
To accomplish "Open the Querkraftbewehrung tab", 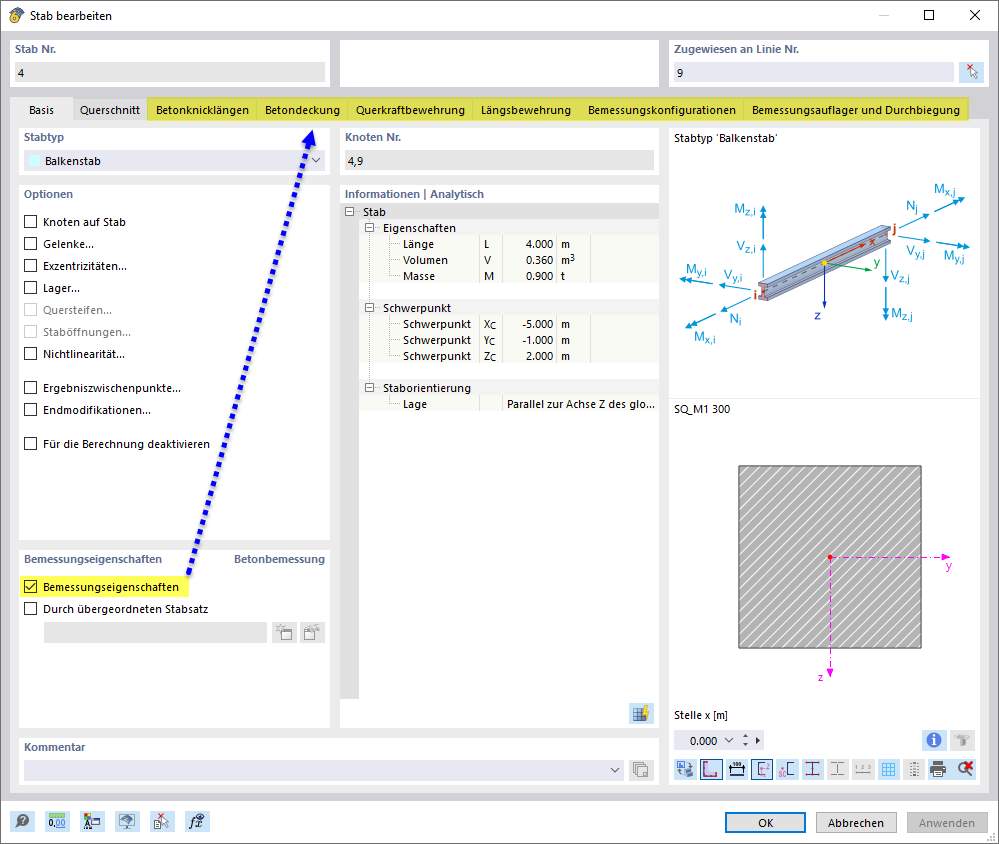I will 410,110.
